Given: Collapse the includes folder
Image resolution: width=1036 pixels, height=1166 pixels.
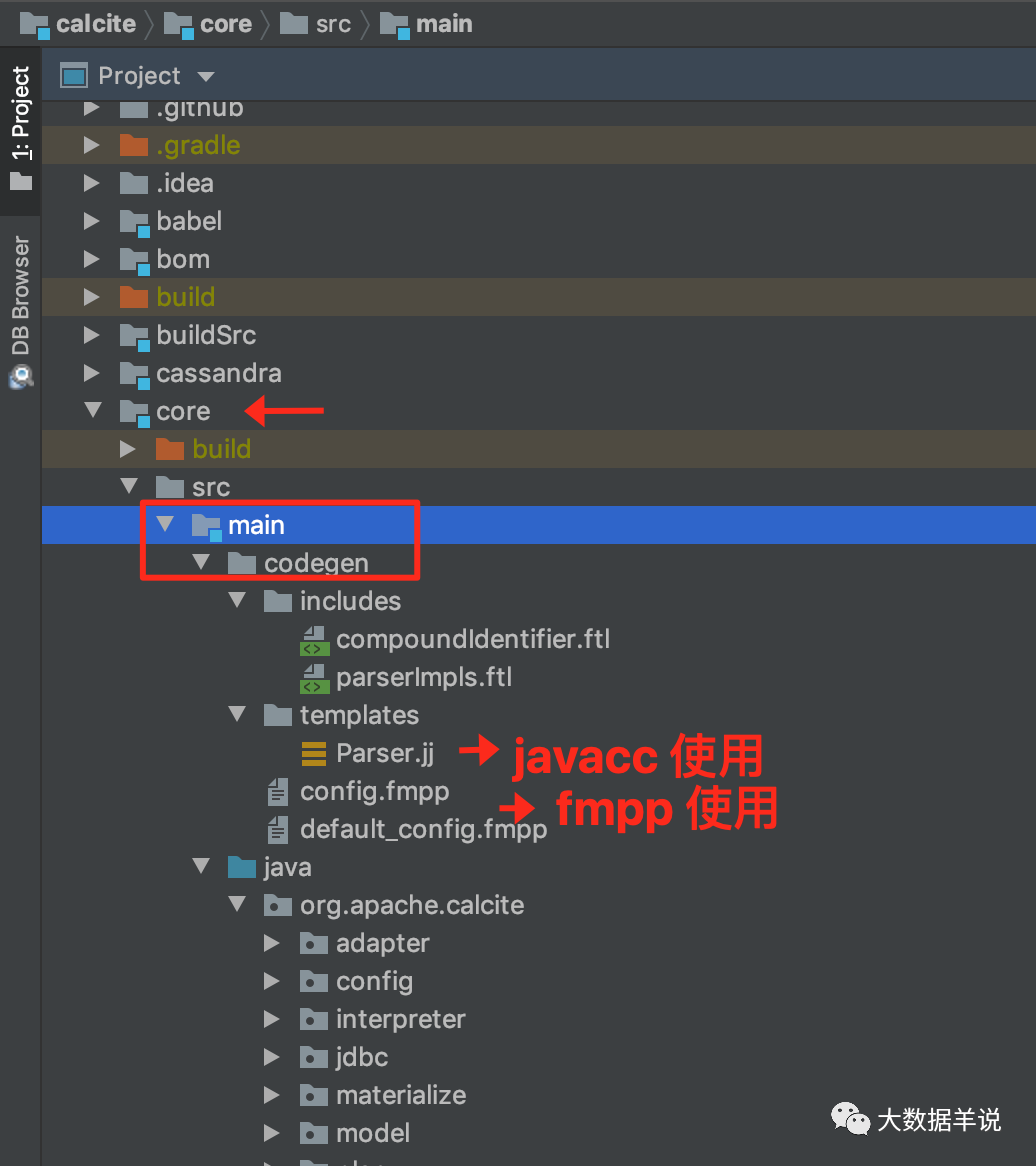Looking at the screenshot, I should click(x=237, y=599).
